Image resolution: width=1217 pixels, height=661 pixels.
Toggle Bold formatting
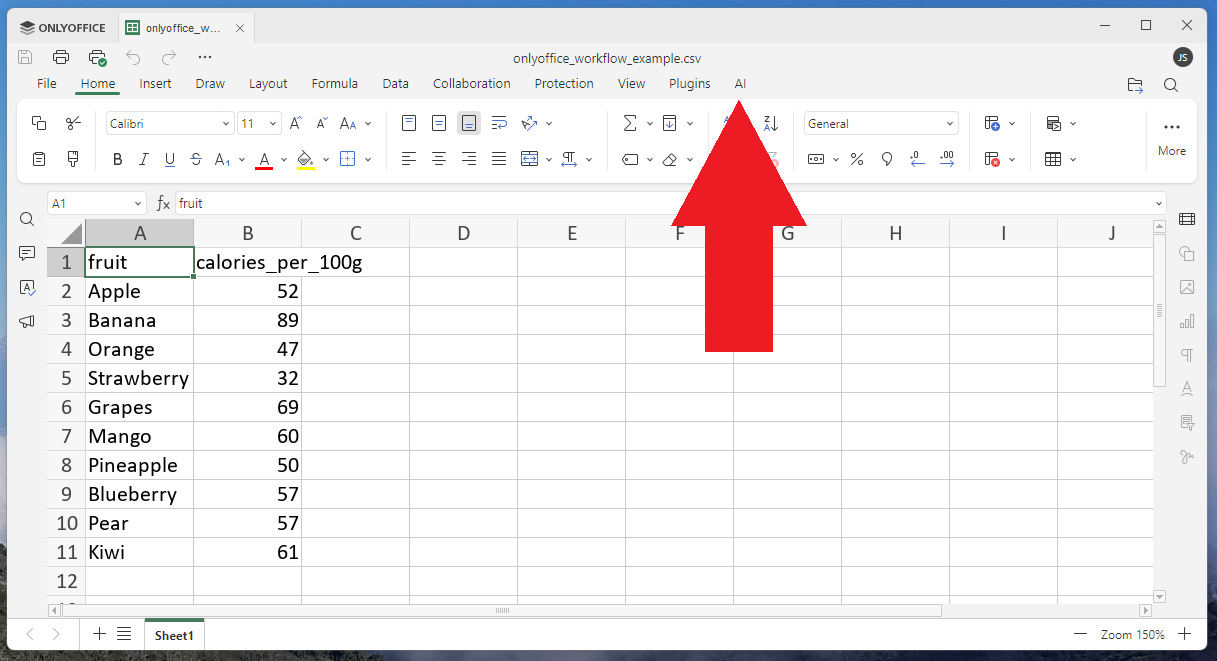point(117,159)
